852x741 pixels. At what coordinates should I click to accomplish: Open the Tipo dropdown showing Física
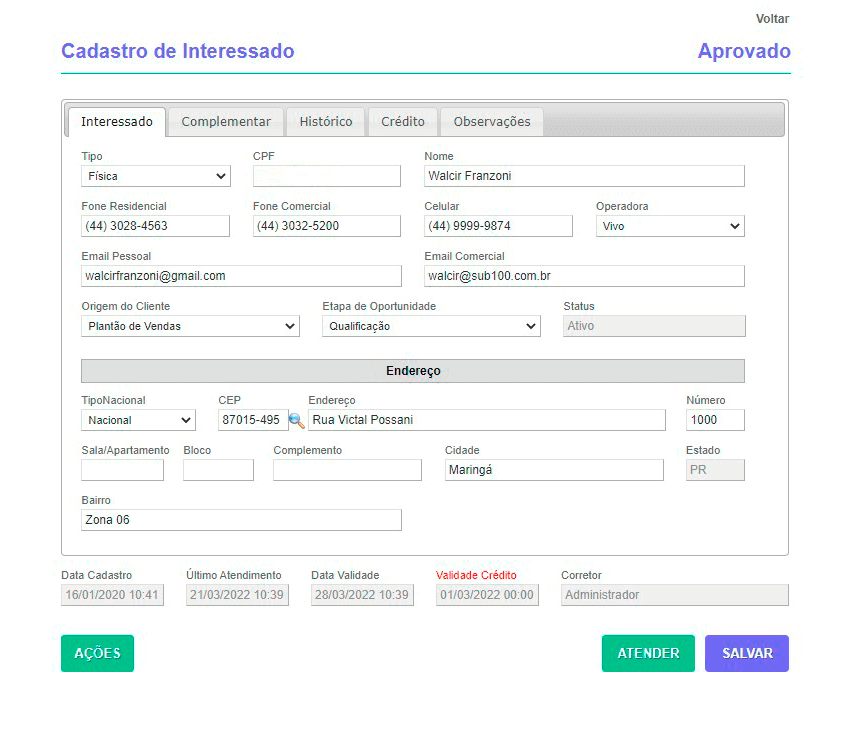155,175
